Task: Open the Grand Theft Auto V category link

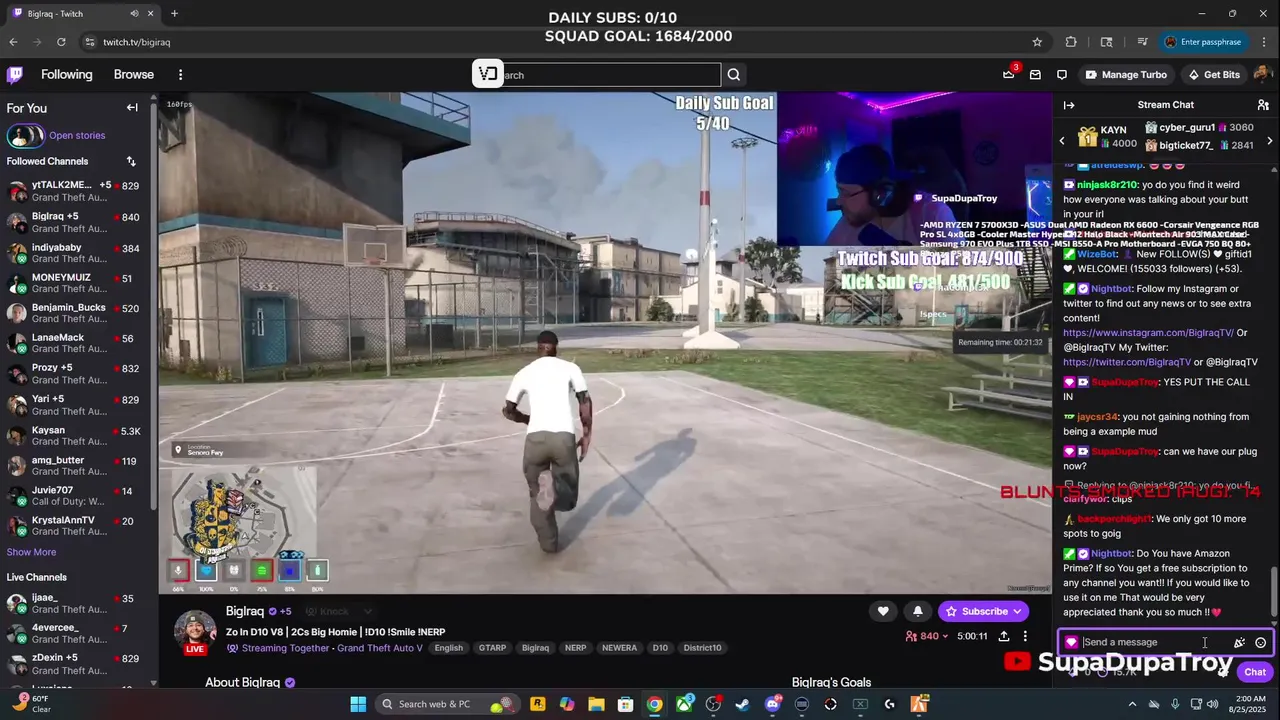Action: tap(380, 648)
